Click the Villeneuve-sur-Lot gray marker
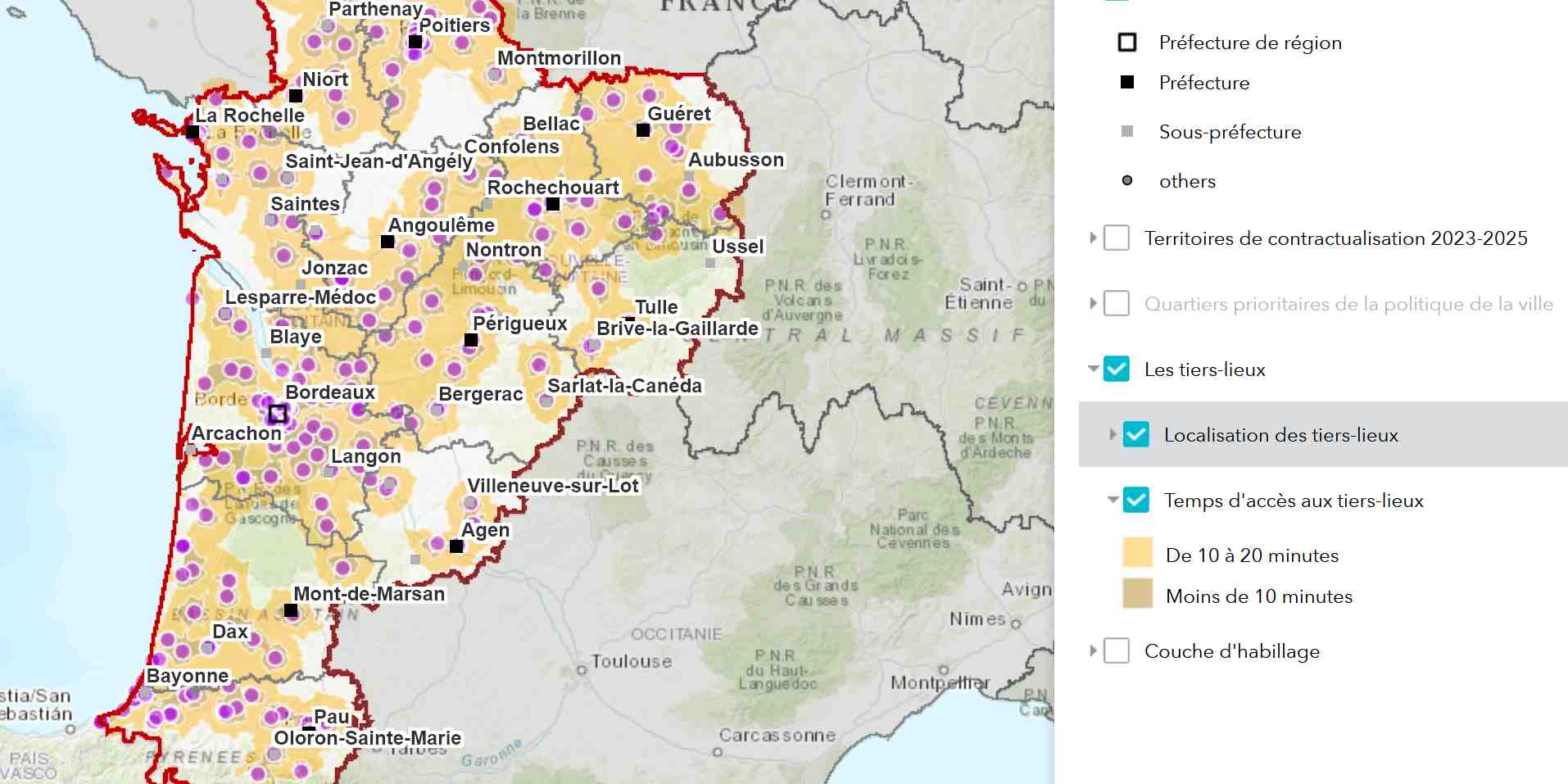Viewport: 1568px width, 784px height. click(x=470, y=502)
